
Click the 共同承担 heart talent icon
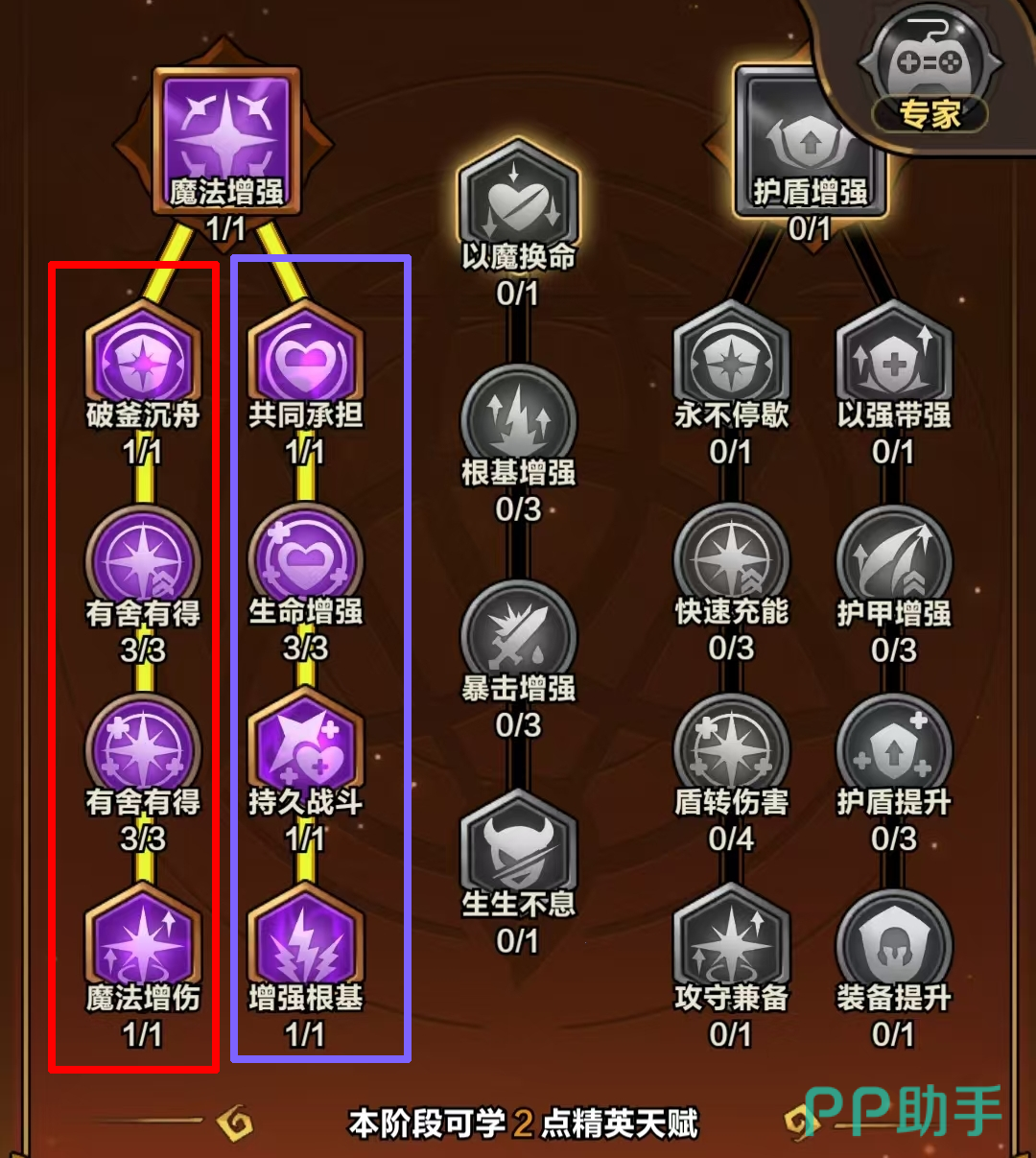(x=305, y=357)
